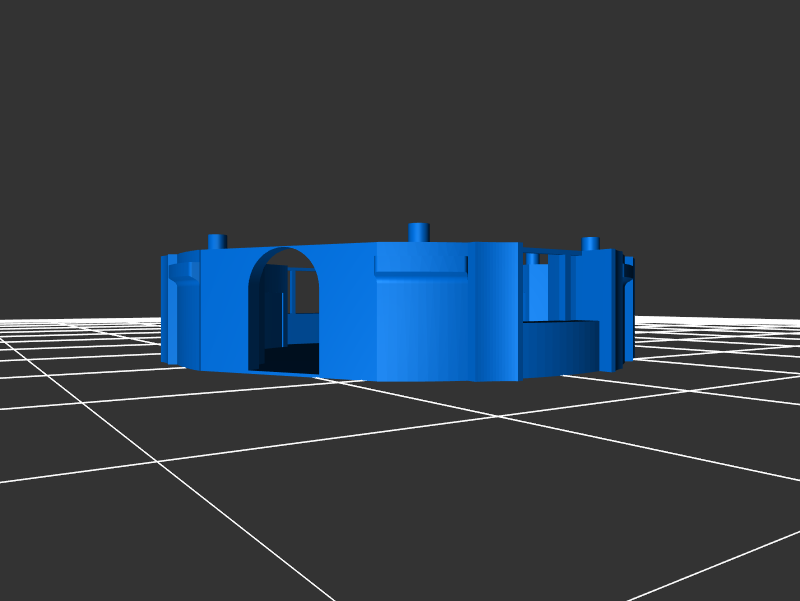The height and width of the screenshot is (601, 800).
Task: Click the small window visible through the archway
Action: 303,290
